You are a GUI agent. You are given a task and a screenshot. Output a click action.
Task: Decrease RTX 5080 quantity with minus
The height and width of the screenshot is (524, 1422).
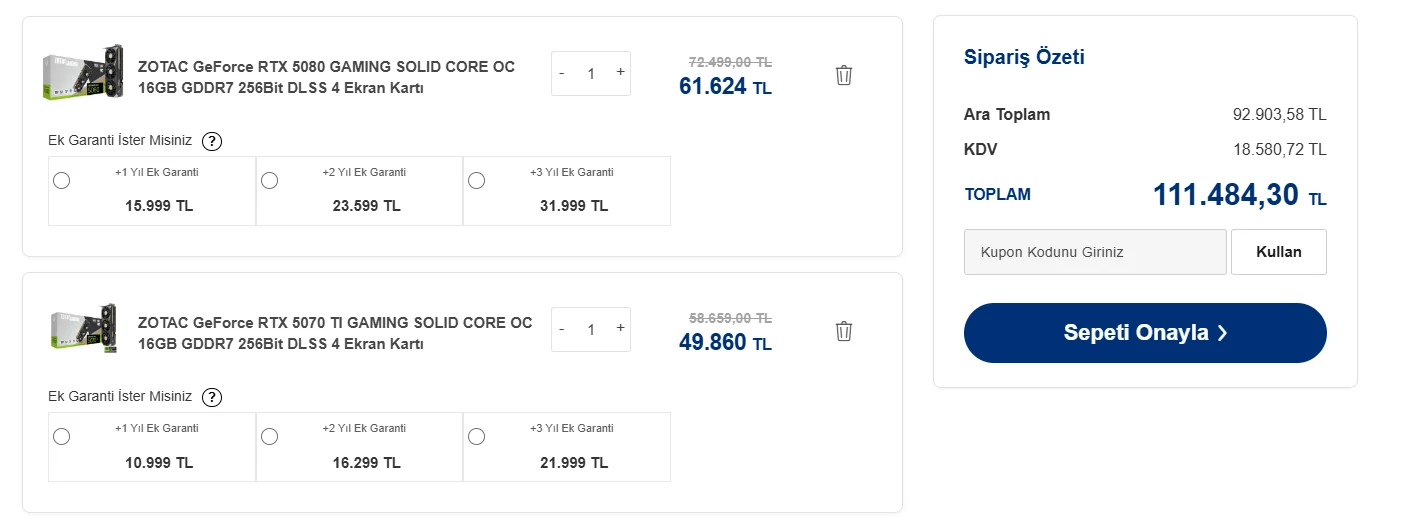tap(562, 73)
